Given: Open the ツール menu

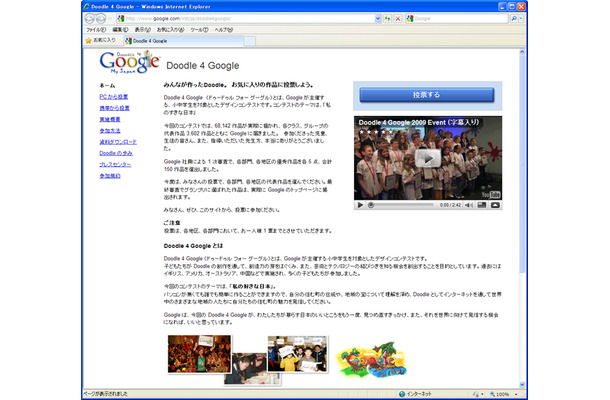Looking at the screenshot, I should pos(199,30).
